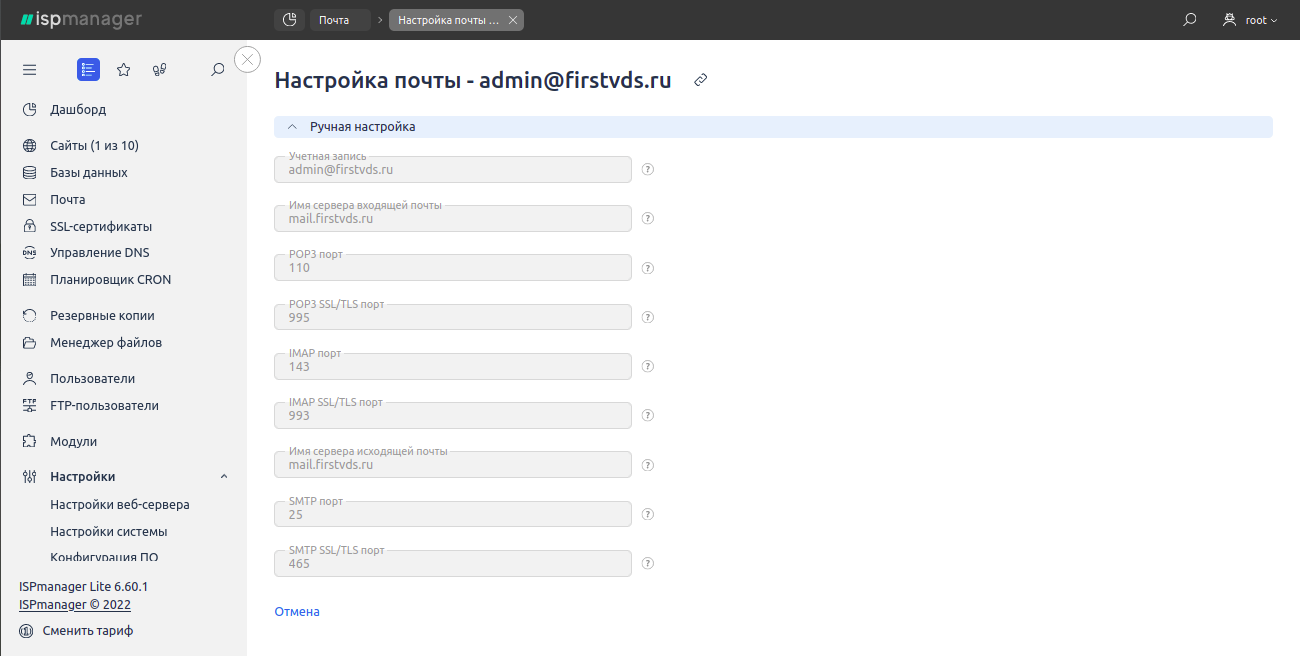This screenshot has height=656, width=1300.
Task: Click the ispmanager logo
Action: 81,20
